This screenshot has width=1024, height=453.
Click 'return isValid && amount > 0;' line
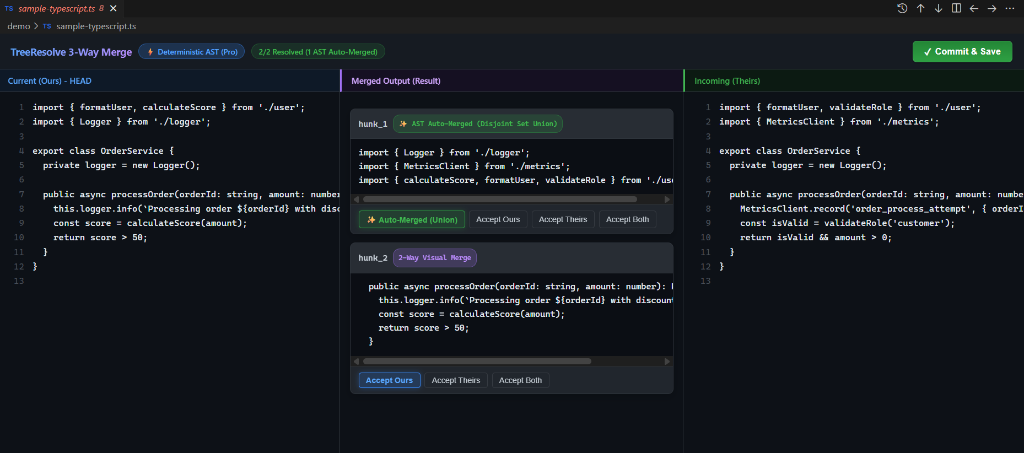[x=816, y=237]
